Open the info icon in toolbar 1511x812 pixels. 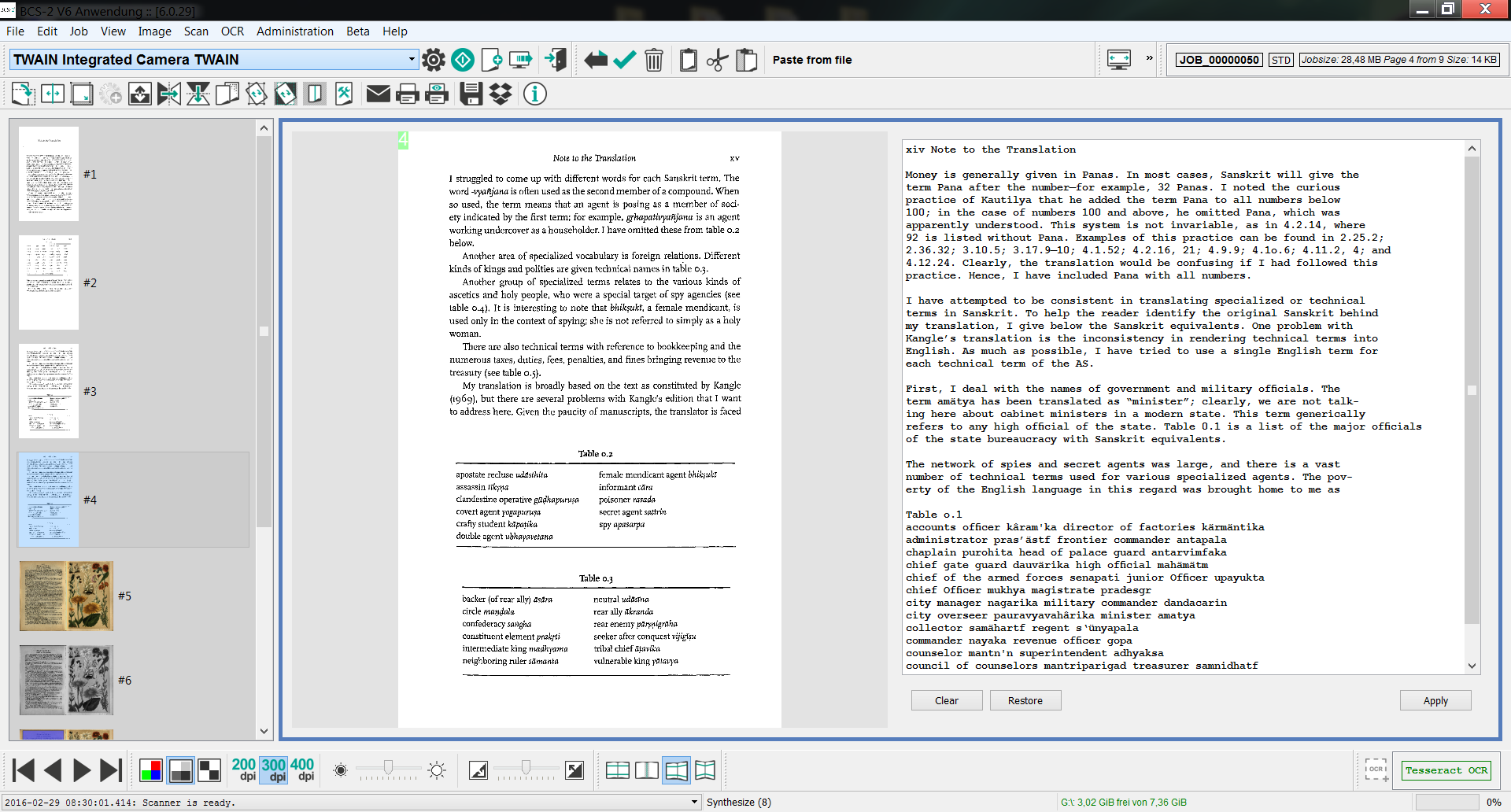point(535,94)
